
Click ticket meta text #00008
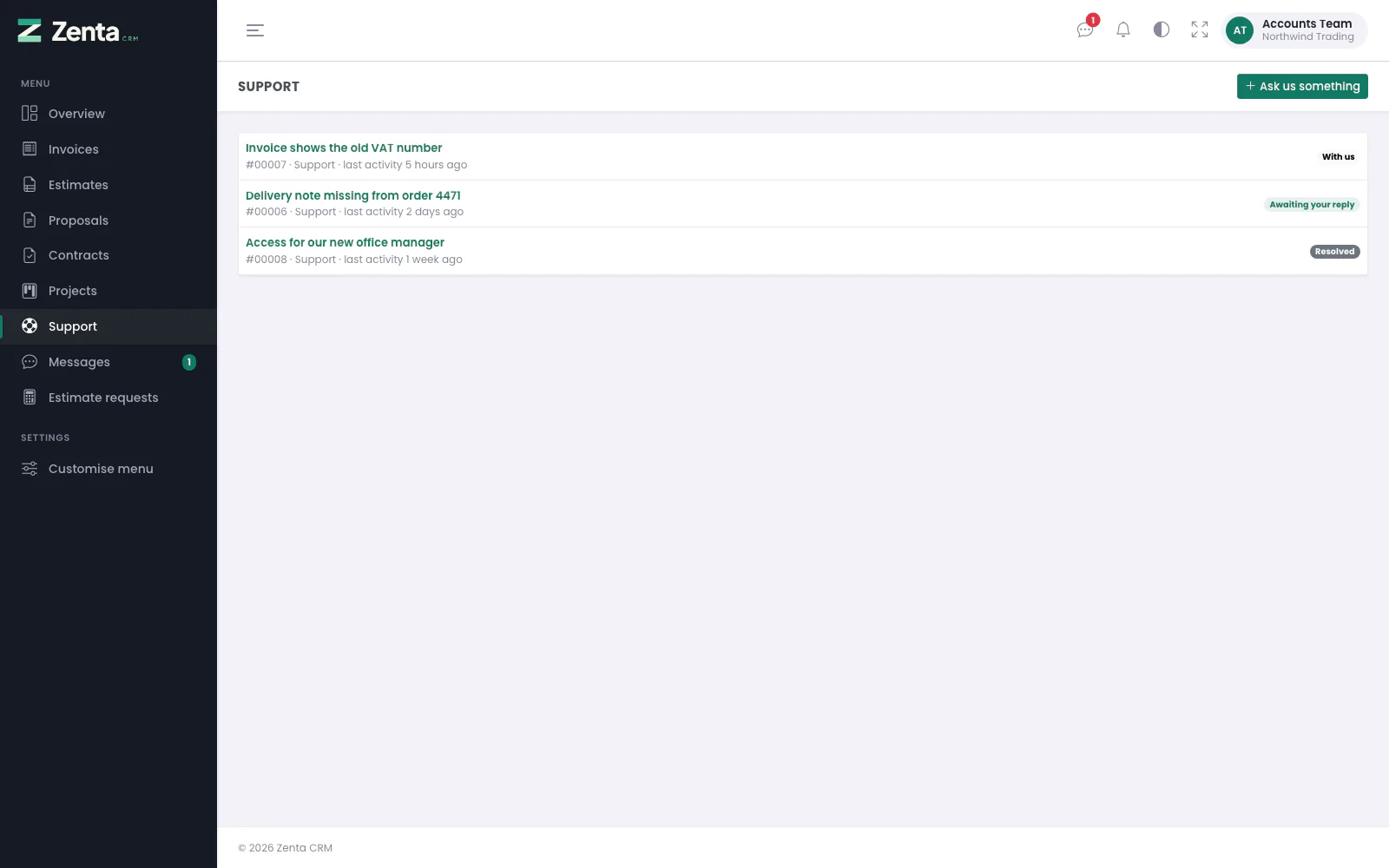click(x=267, y=260)
